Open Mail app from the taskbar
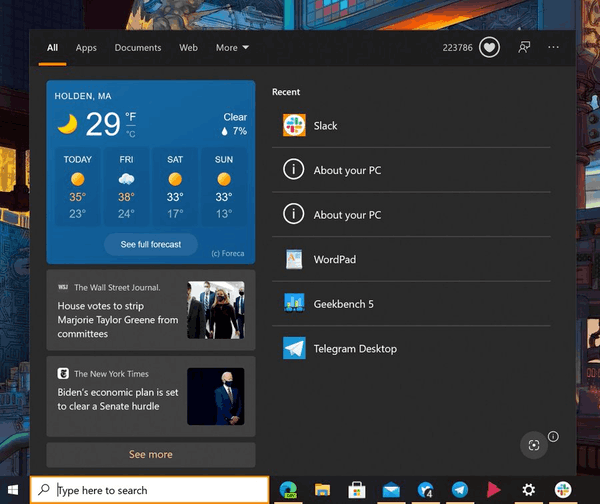Viewport: 600px width, 504px height. (391, 490)
